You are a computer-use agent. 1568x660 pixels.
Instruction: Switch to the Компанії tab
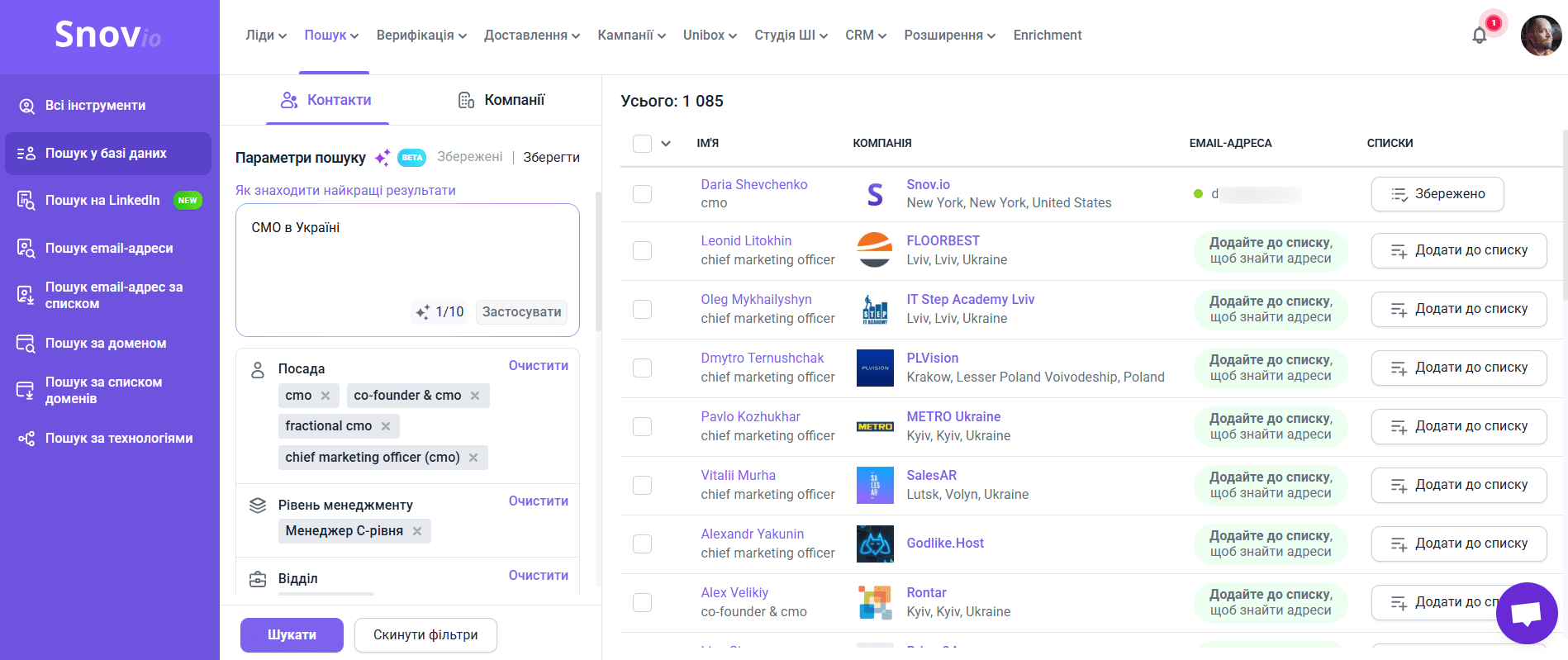501,100
